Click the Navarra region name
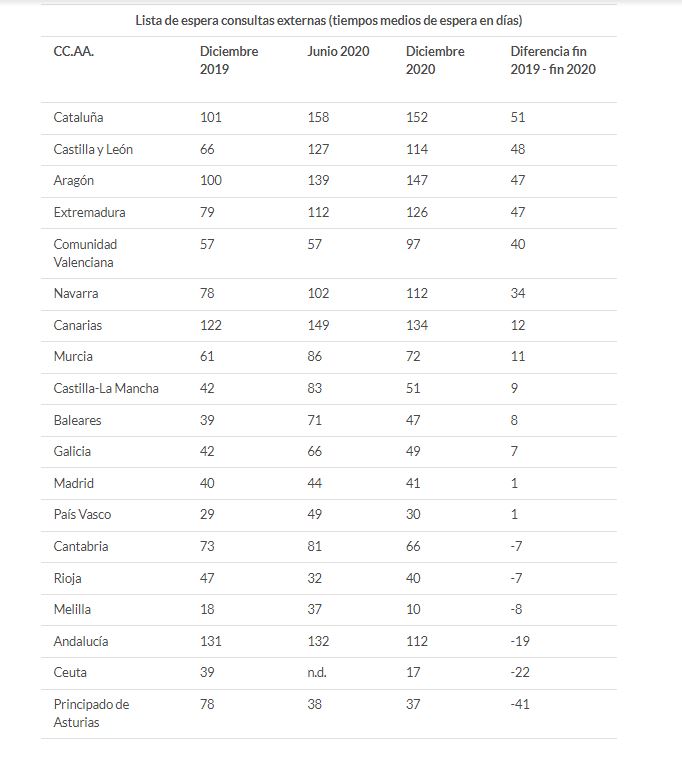This screenshot has height=762, width=682. [76, 294]
